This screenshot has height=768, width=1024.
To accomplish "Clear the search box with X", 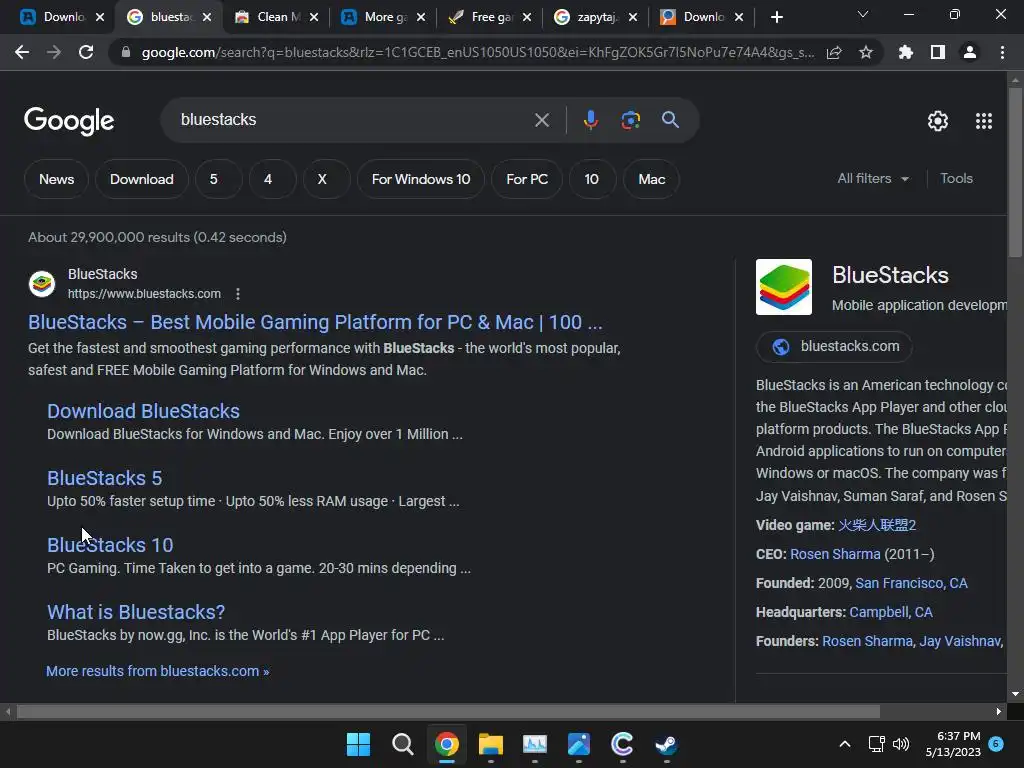I will coord(541,120).
